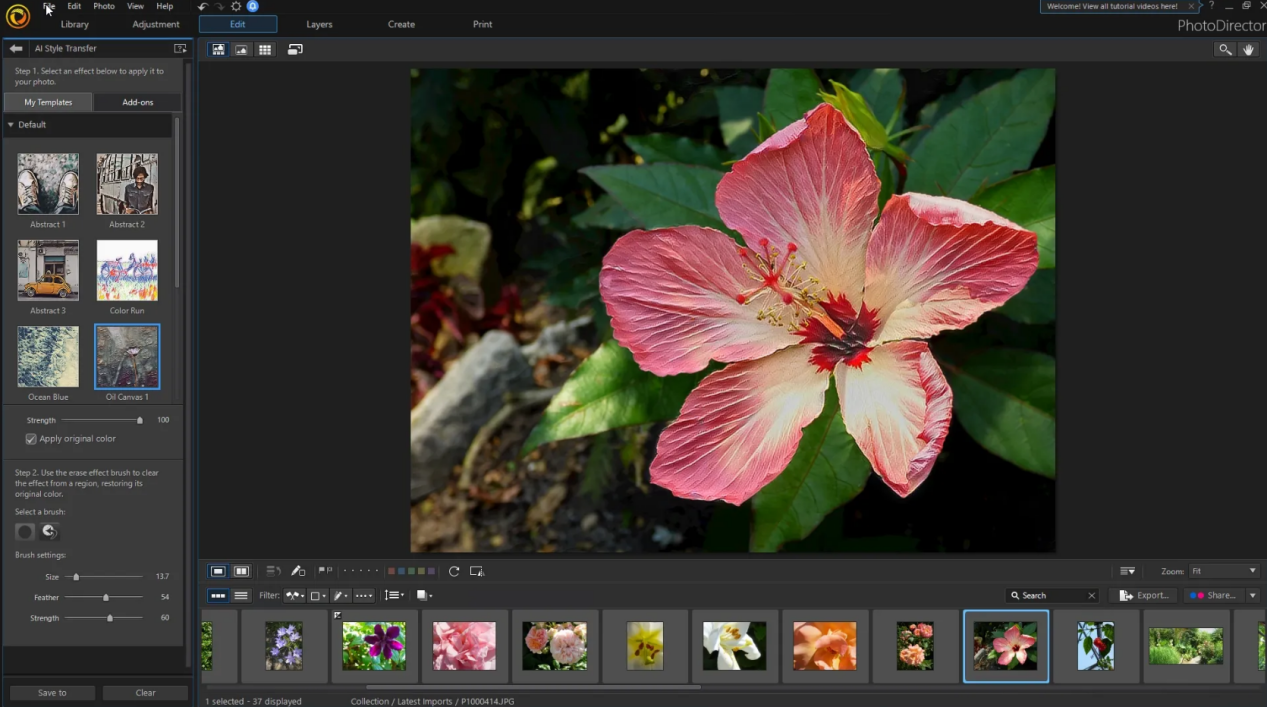
Task: Collapse the Default templates section
Action: [x=11, y=125]
